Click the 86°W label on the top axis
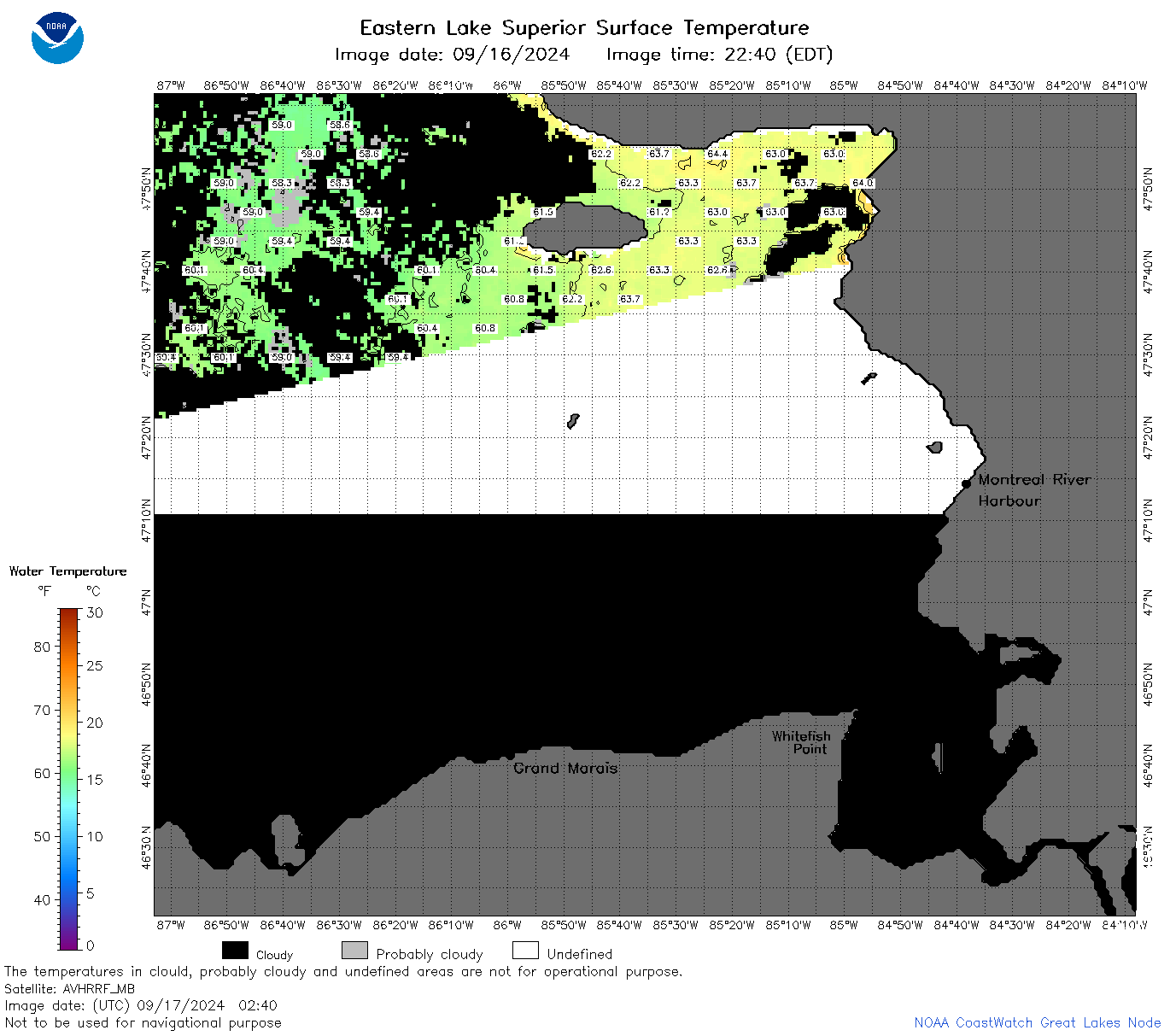 (507, 85)
